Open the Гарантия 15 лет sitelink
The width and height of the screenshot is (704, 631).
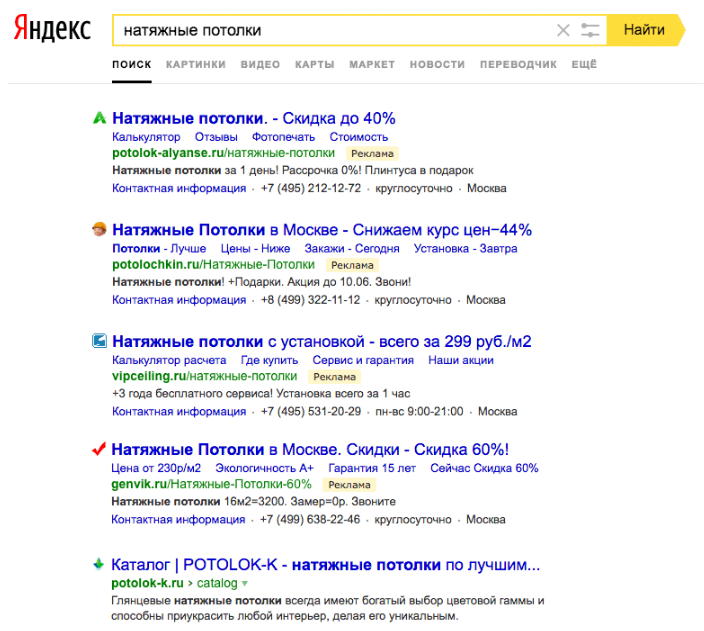pyautogui.click(x=372, y=468)
